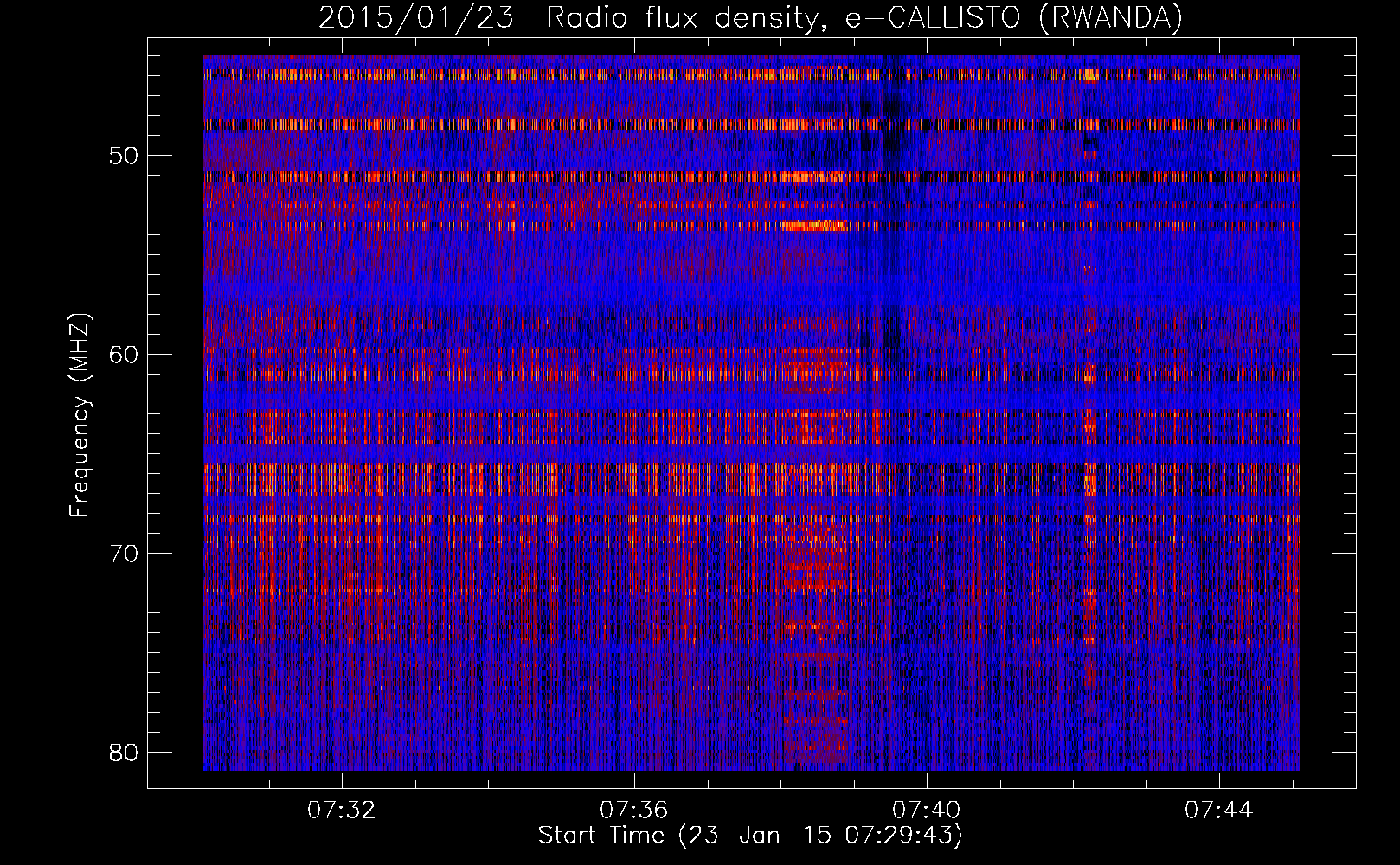The image size is (1400, 865).
Task: Click the x-axis label "Start Time (23-Jan-15 07:29:43)"
Action: (750, 836)
